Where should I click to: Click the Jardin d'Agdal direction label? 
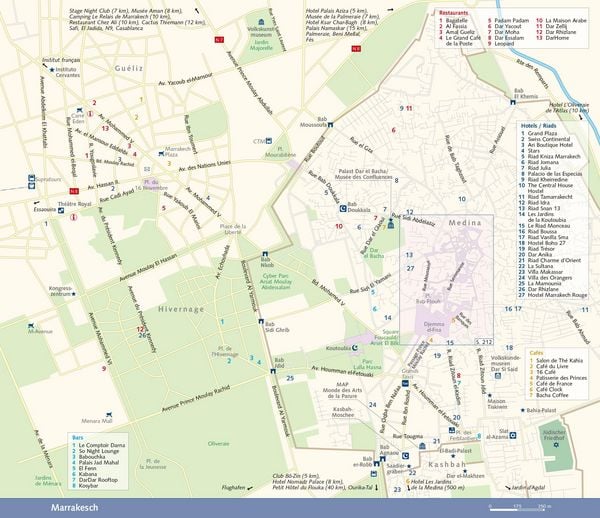(528, 487)
